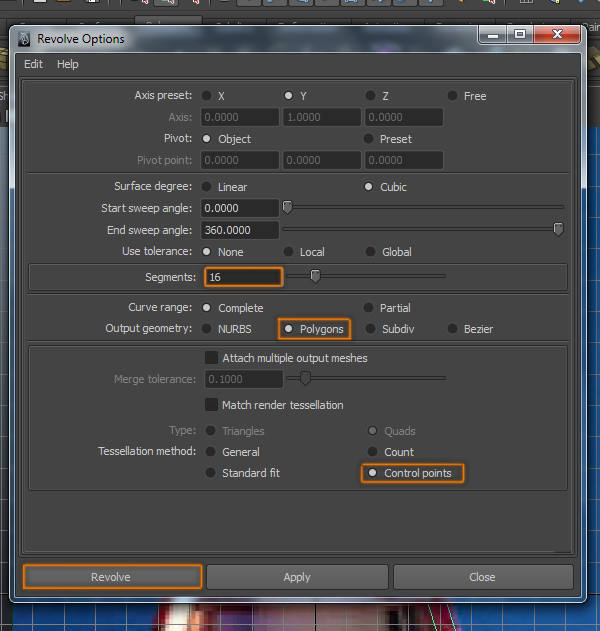Select Standard fit tessellation method

pos(211,473)
